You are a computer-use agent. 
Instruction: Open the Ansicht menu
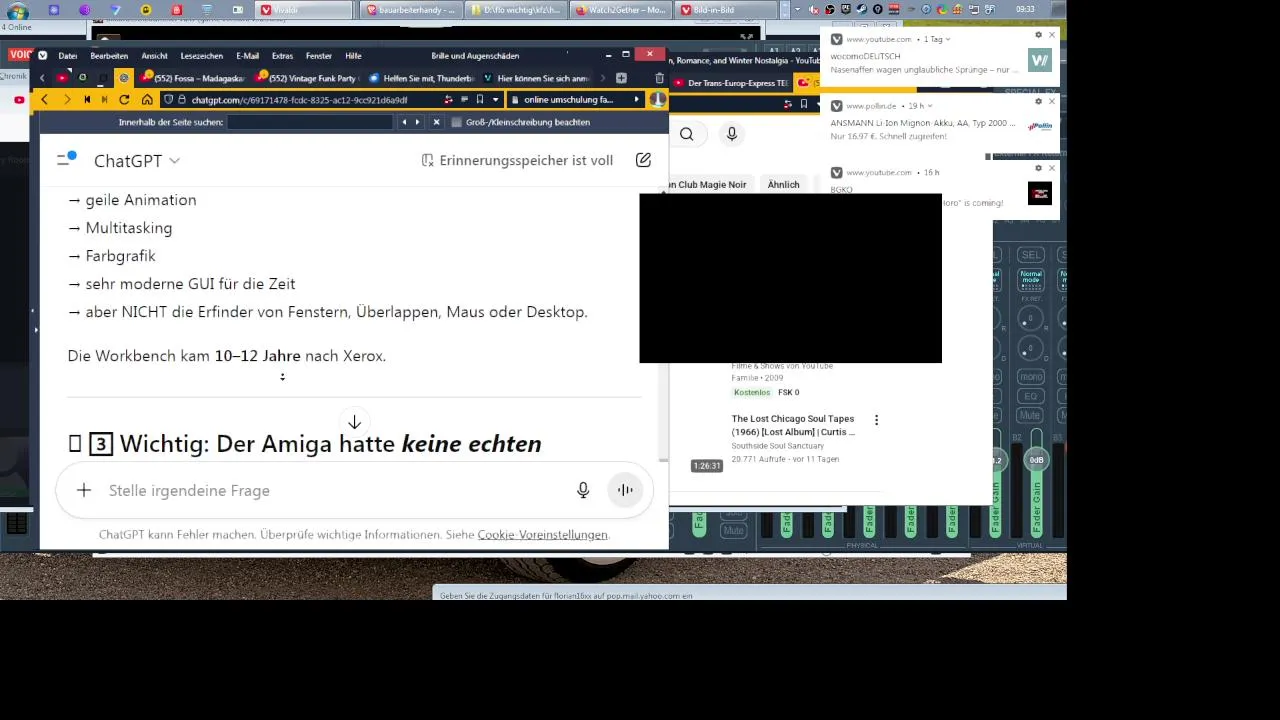click(x=154, y=56)
